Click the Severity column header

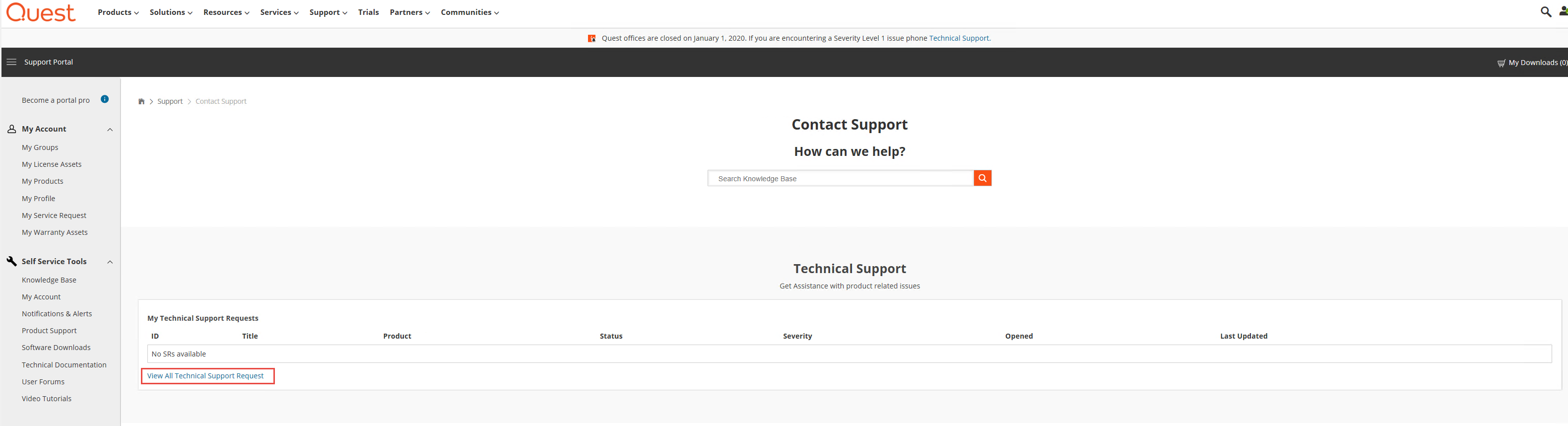tap(797, 337)
